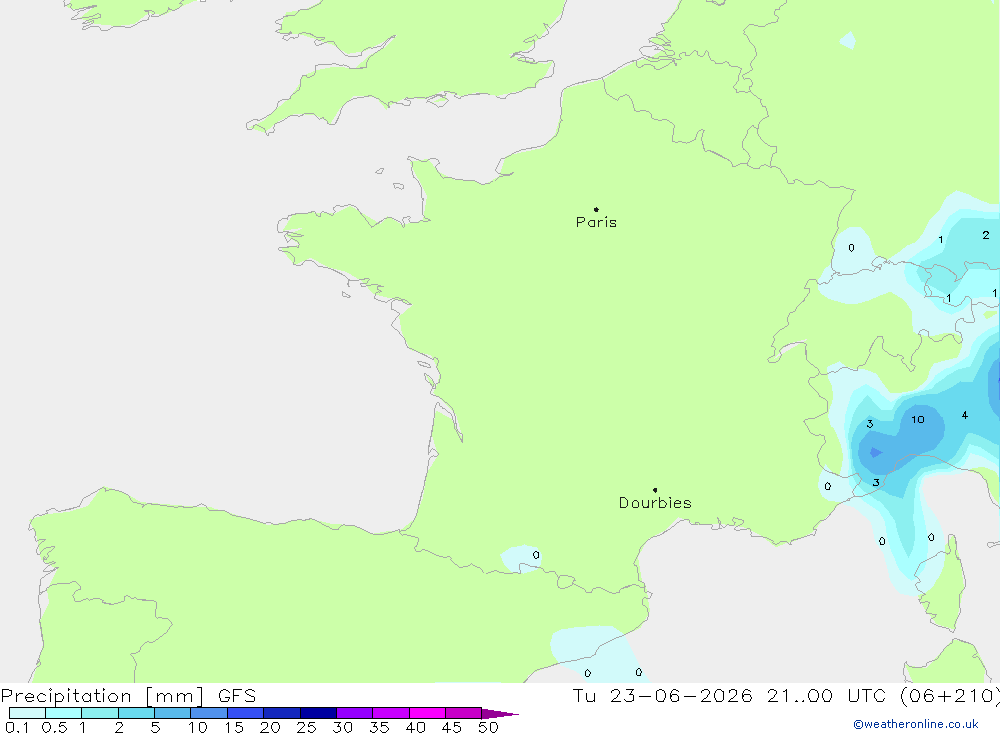Image resolution: width=1000 pixels, height=733 pixels.
Task: Click the "Paris" city label
Action: tap(596, 222)
